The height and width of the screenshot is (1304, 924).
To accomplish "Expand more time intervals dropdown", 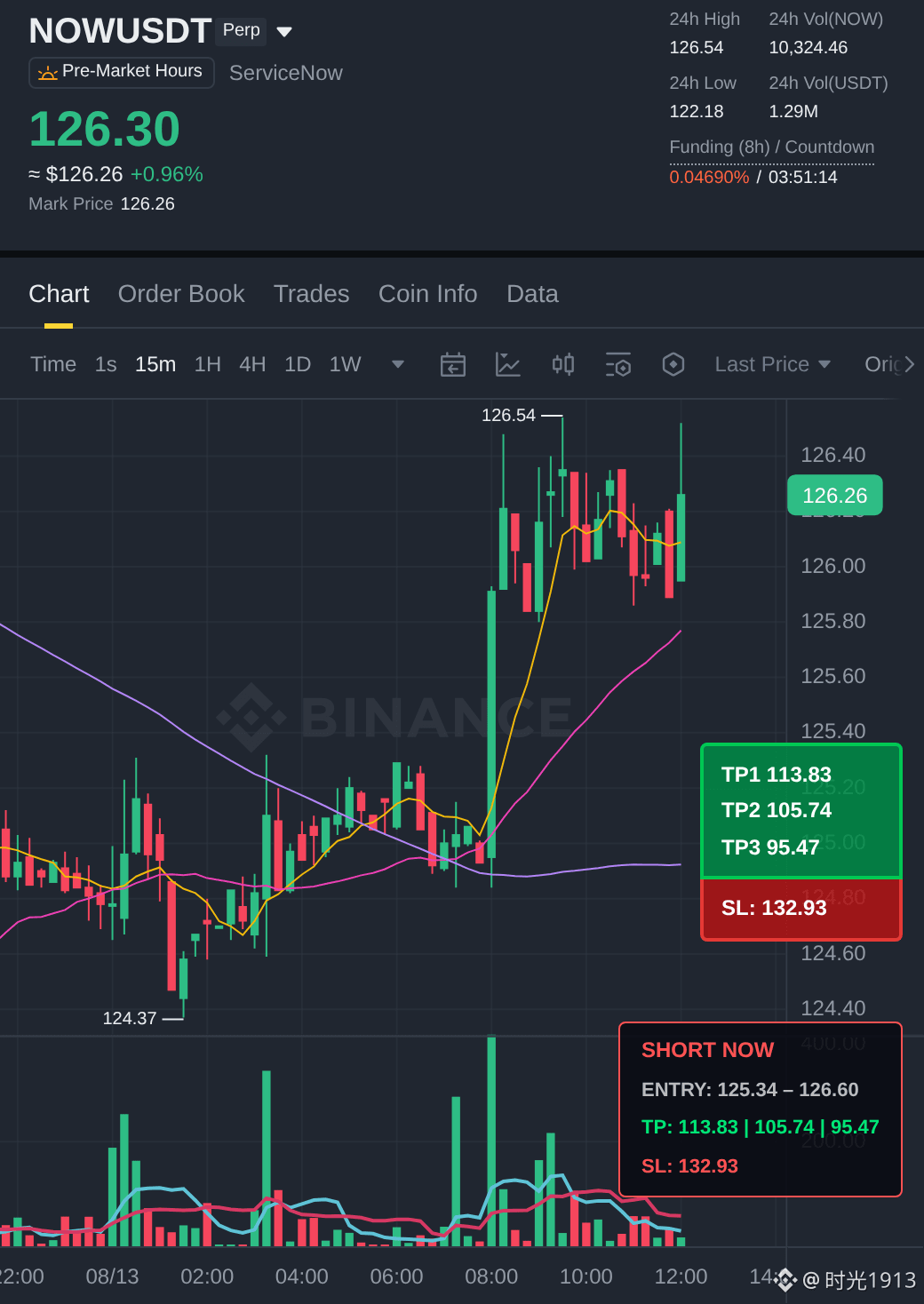I will (398, 364).
